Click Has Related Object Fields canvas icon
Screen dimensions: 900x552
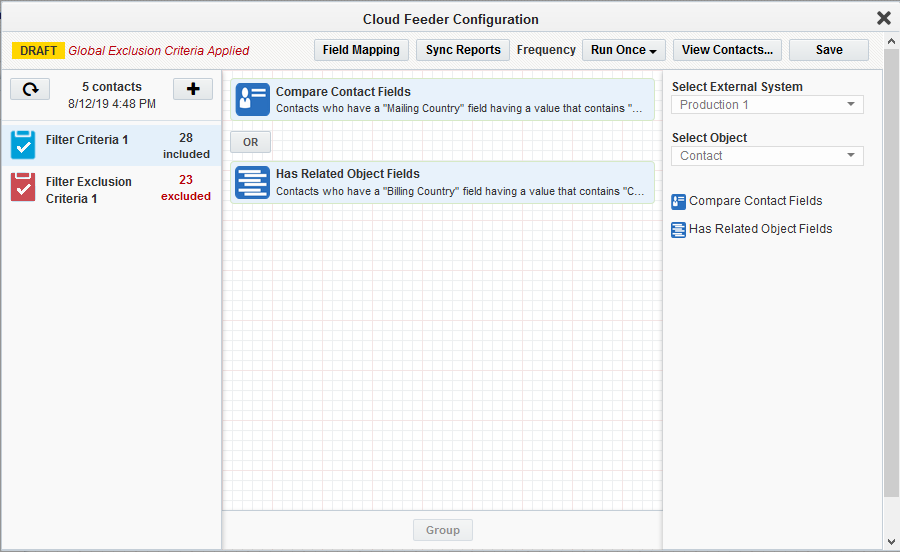252,182
